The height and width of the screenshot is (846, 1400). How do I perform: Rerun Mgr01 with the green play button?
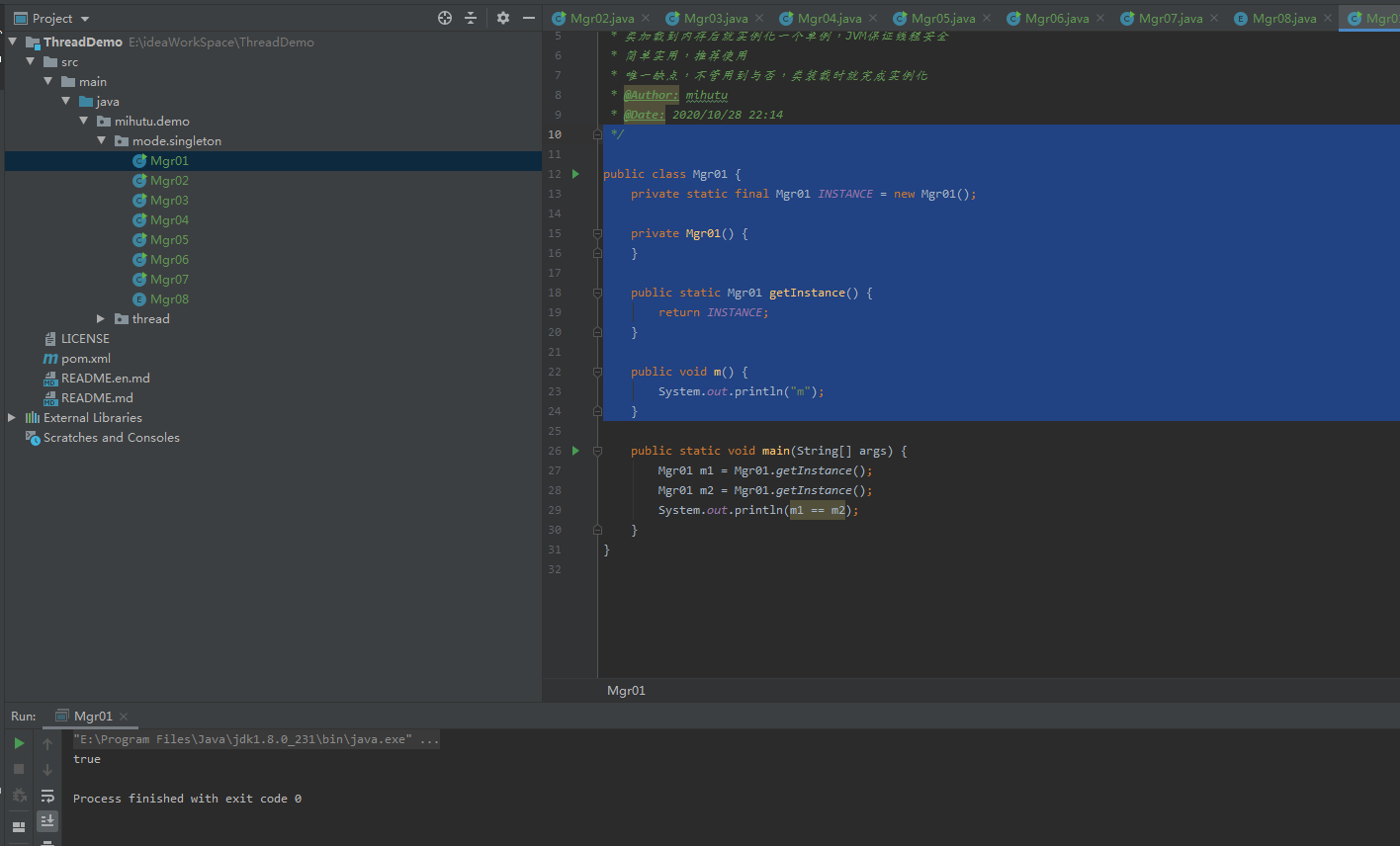point(19,743)
